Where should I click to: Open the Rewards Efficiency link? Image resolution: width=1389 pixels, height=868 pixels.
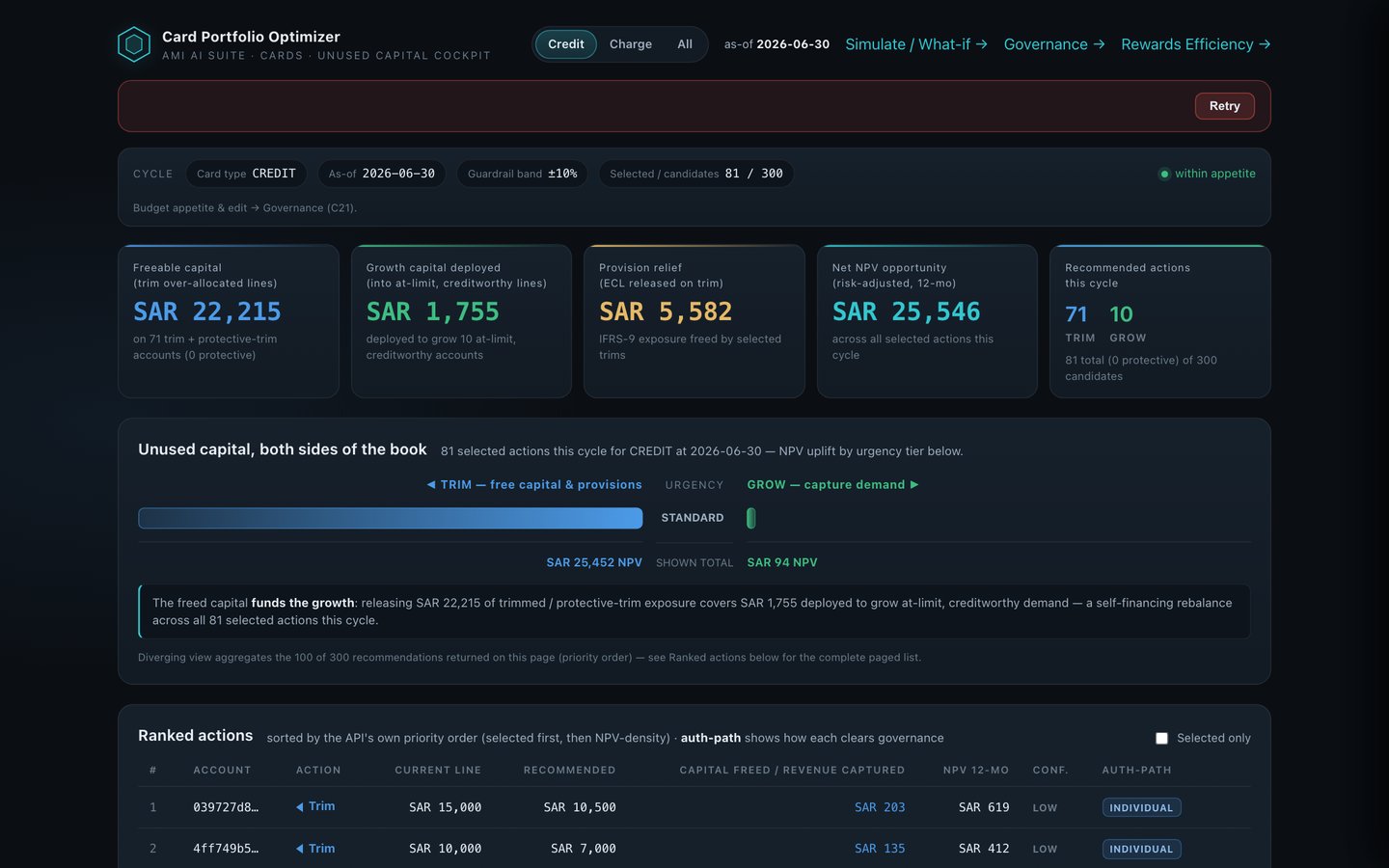pos(1196,44)
